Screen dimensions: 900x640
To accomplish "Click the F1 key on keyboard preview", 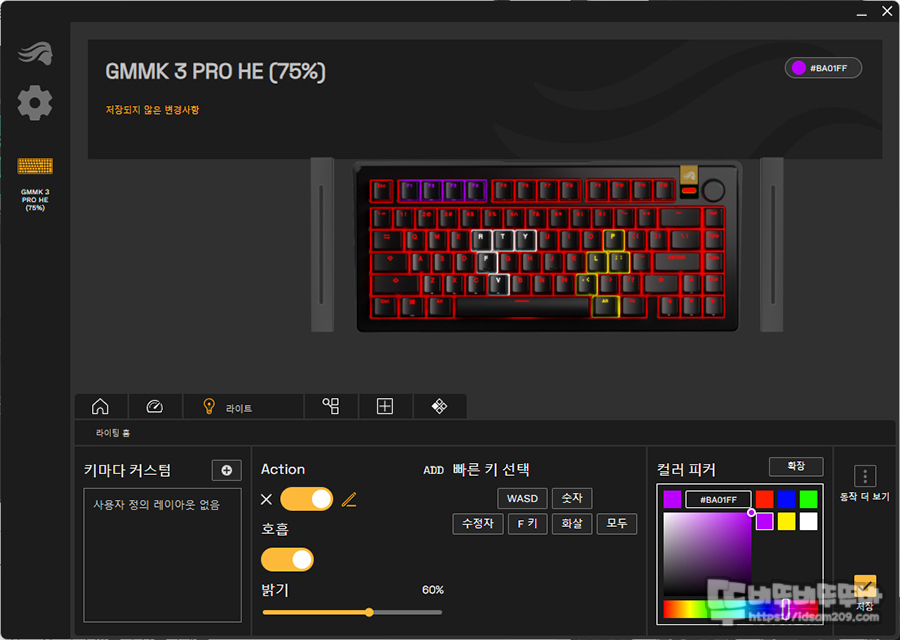I will pyautogui.click(x=409, y=190).
